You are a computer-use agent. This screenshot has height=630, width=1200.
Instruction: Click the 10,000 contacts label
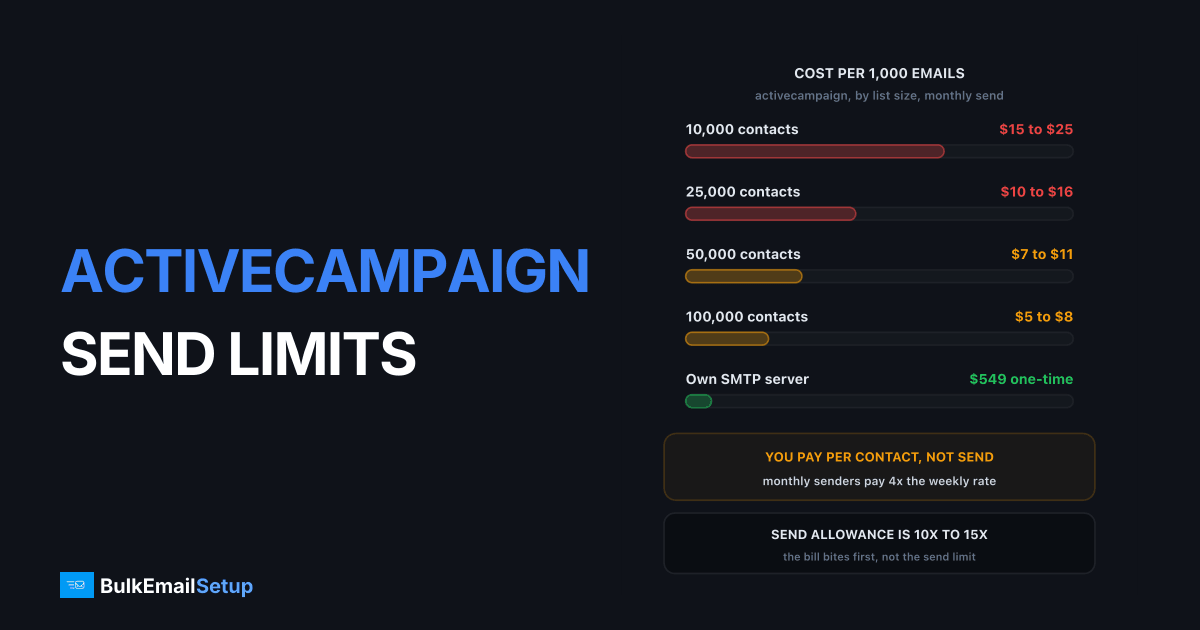742,129
